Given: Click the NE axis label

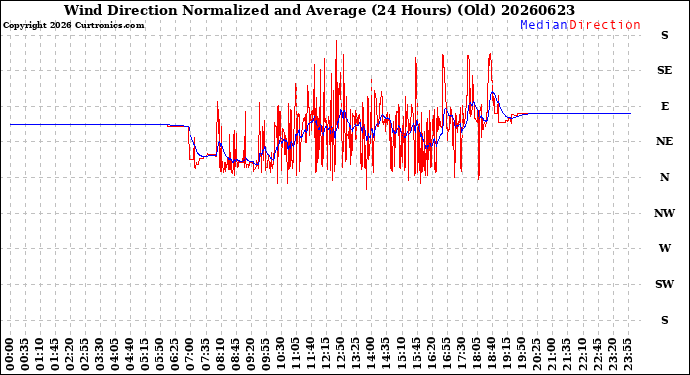Looking at the screenshot, I should pyautogui.click(x=664, y=141).
